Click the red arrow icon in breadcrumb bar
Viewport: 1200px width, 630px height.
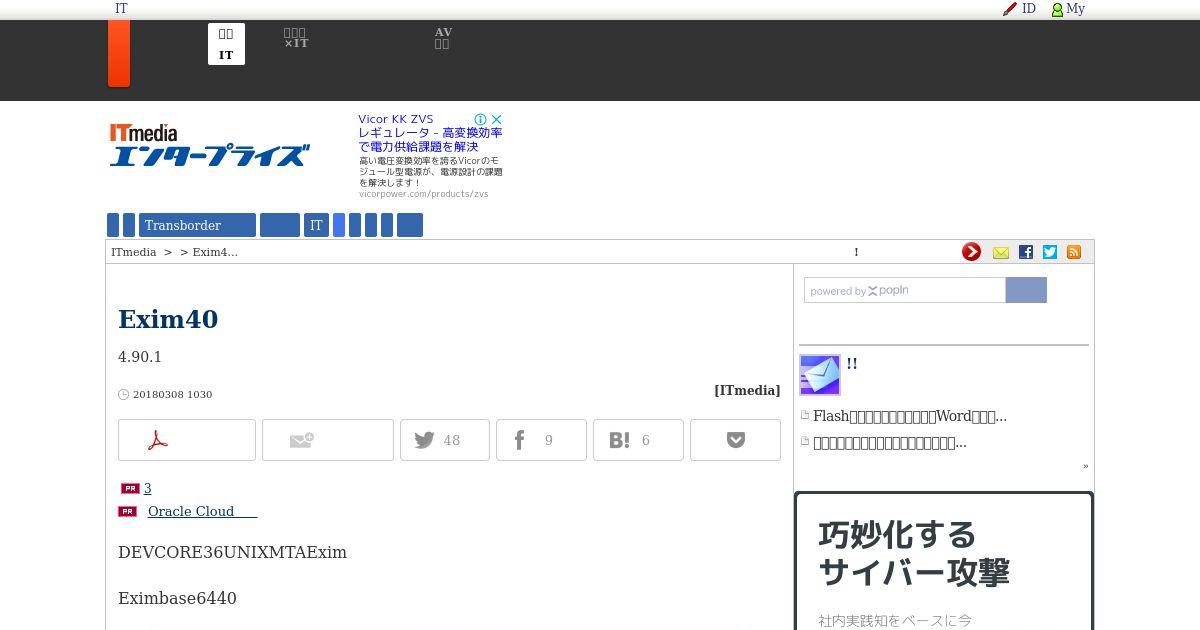click(971, 252)
